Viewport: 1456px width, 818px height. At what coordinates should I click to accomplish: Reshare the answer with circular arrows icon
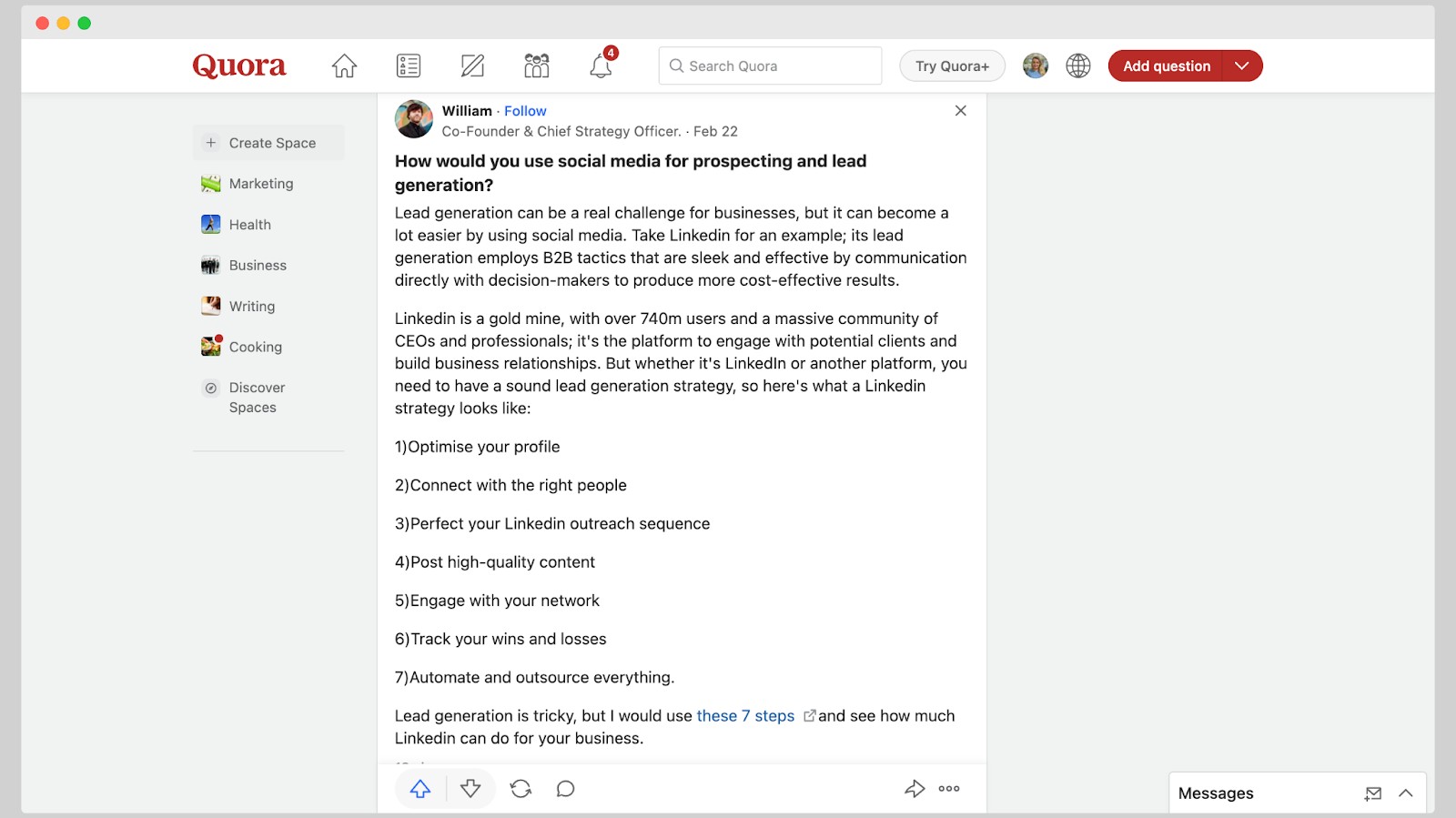(x=521, y=789)
